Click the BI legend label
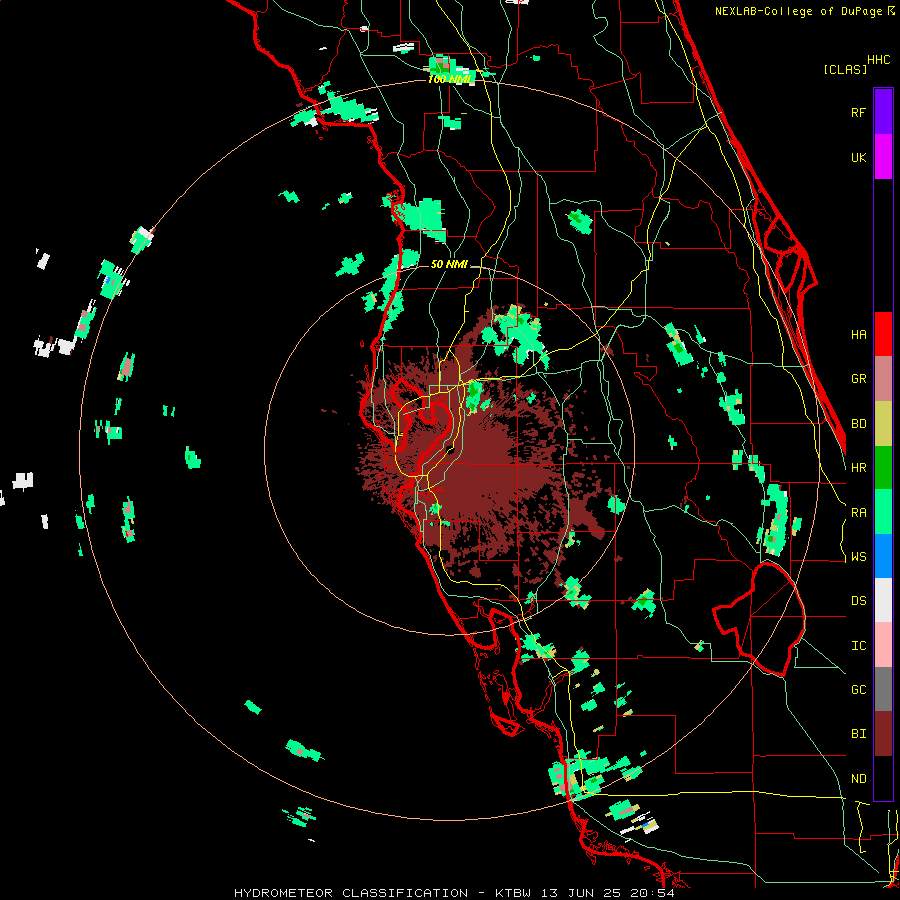The height and width of the screenshot is (900, 900). point(858,734)
